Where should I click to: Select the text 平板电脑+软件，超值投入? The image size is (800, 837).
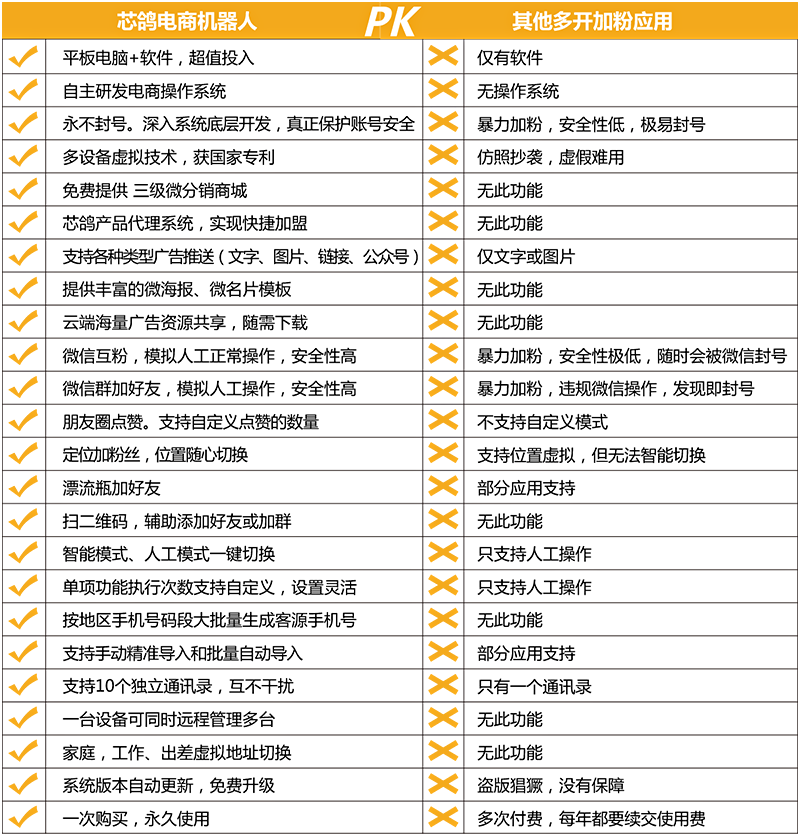[158, 57]
